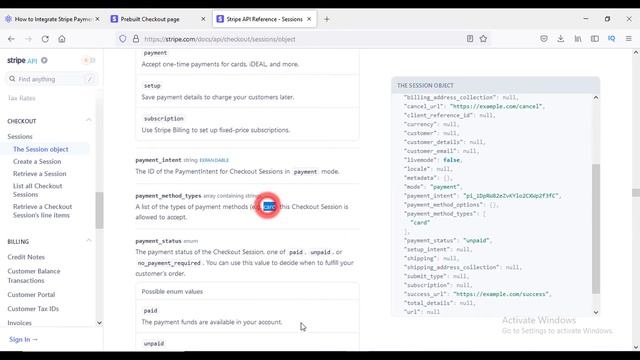Show sidebars toolbar icon
This screenshot has width=640, height=360.
595,39
